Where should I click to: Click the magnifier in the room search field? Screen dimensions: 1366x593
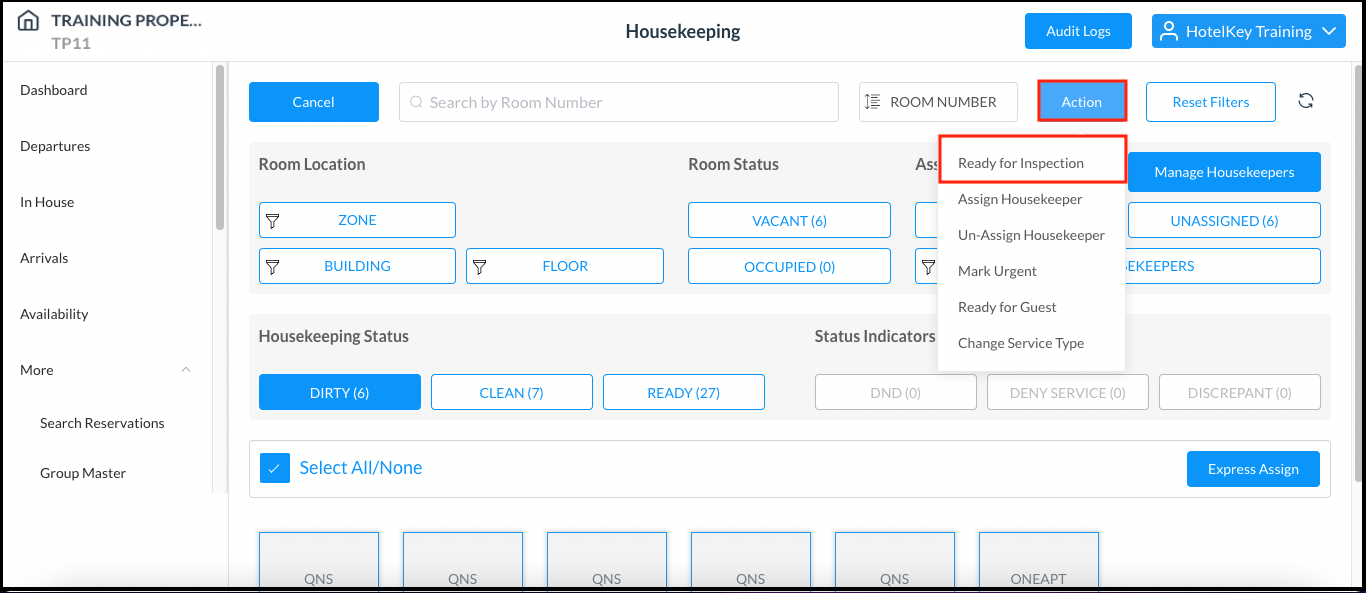coord(415,101)
